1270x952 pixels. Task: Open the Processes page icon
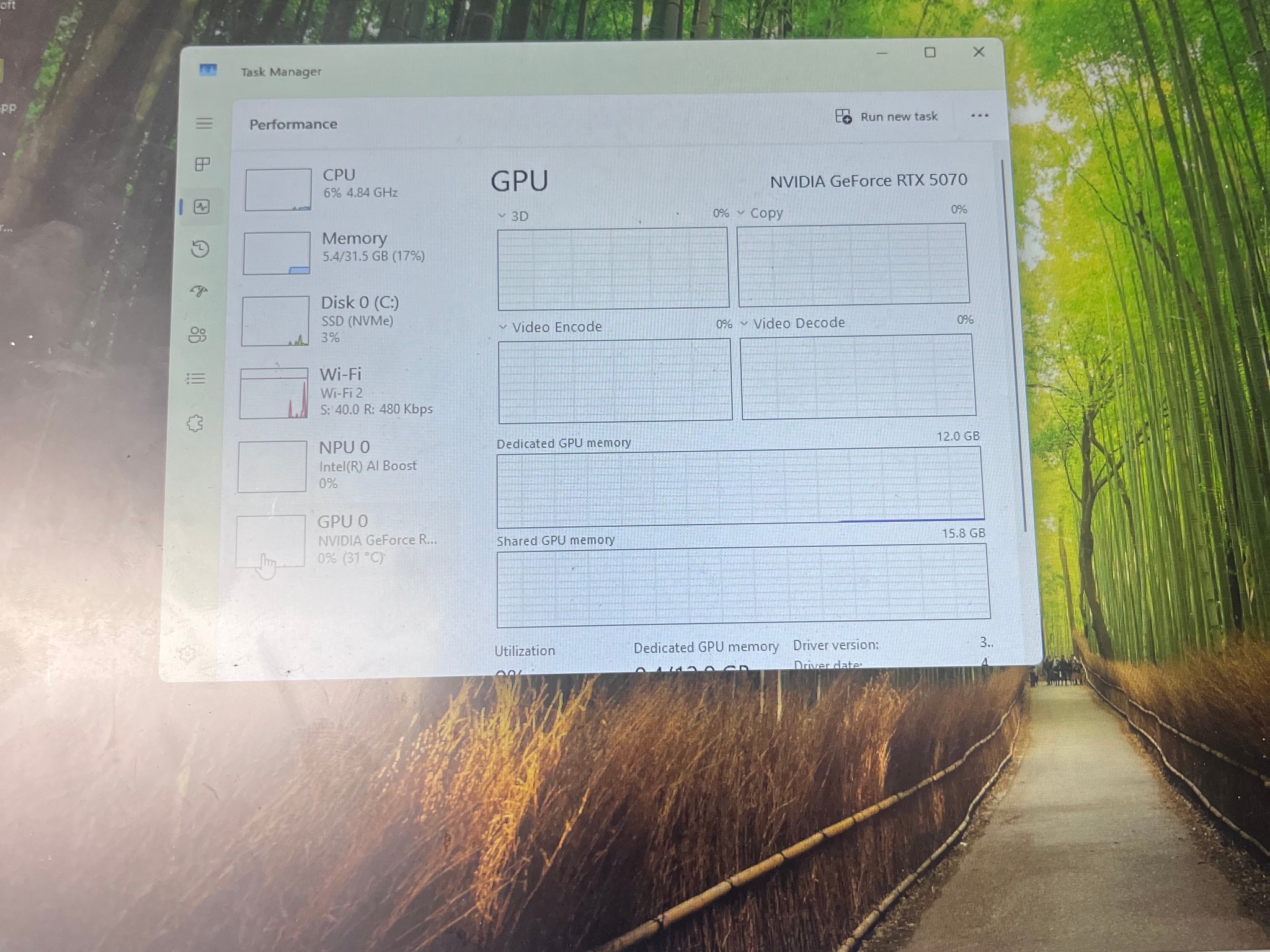click(x=202, y=164)
